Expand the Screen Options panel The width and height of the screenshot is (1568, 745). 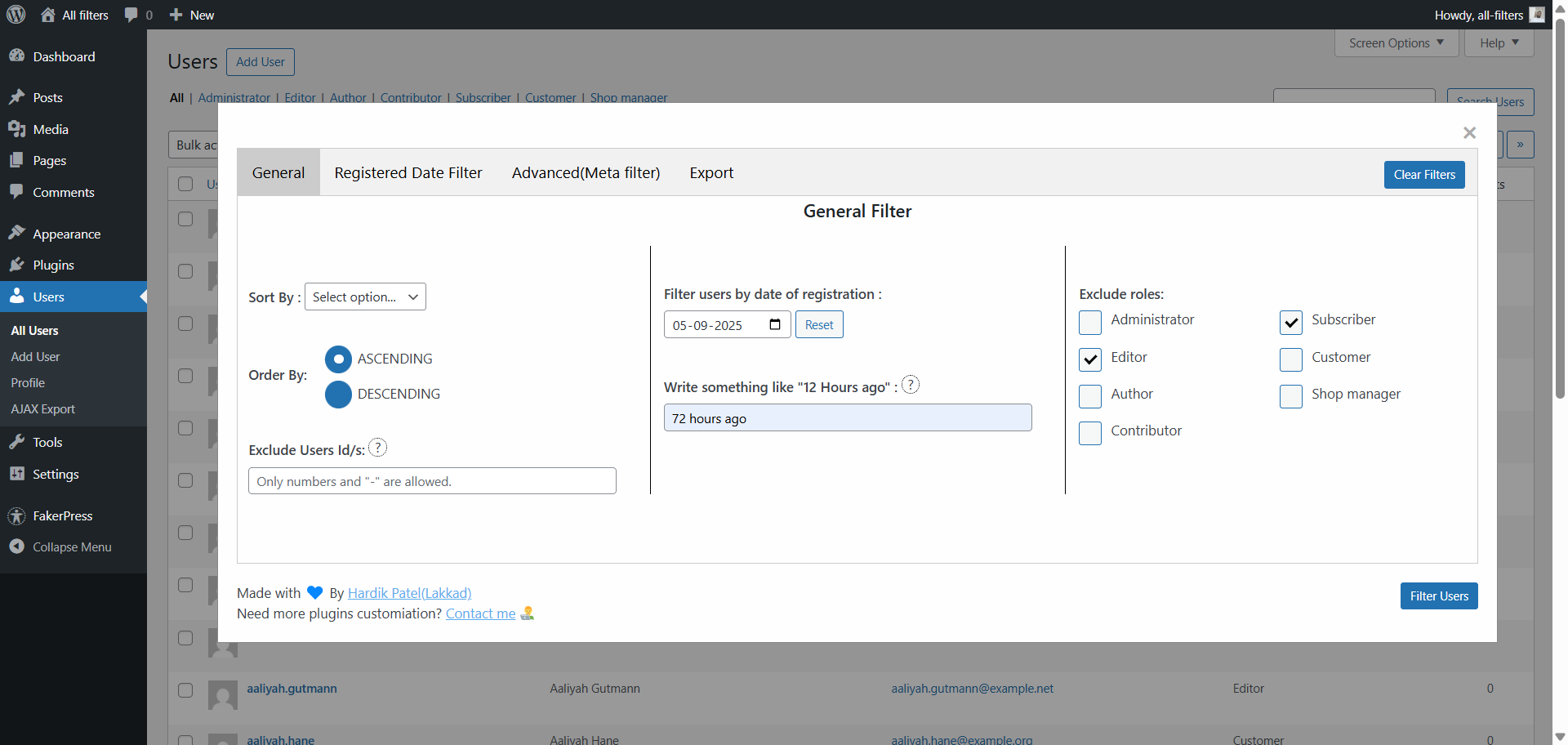click(x=1396, y=43)
